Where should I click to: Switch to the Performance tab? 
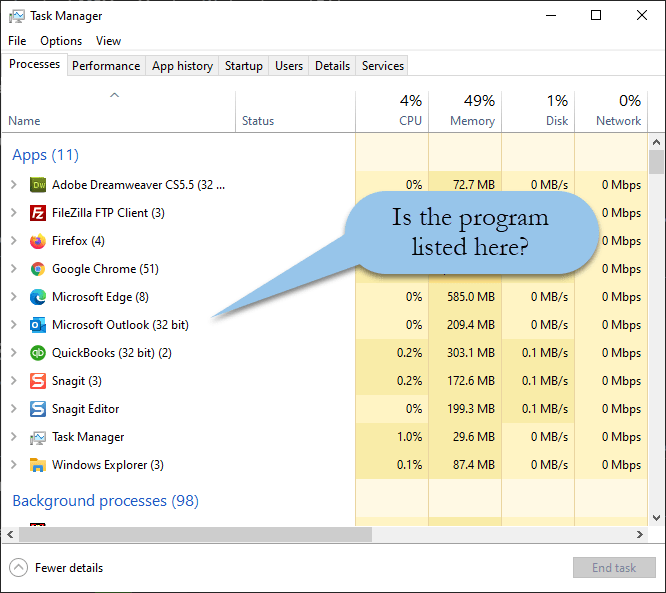point(106,66)
